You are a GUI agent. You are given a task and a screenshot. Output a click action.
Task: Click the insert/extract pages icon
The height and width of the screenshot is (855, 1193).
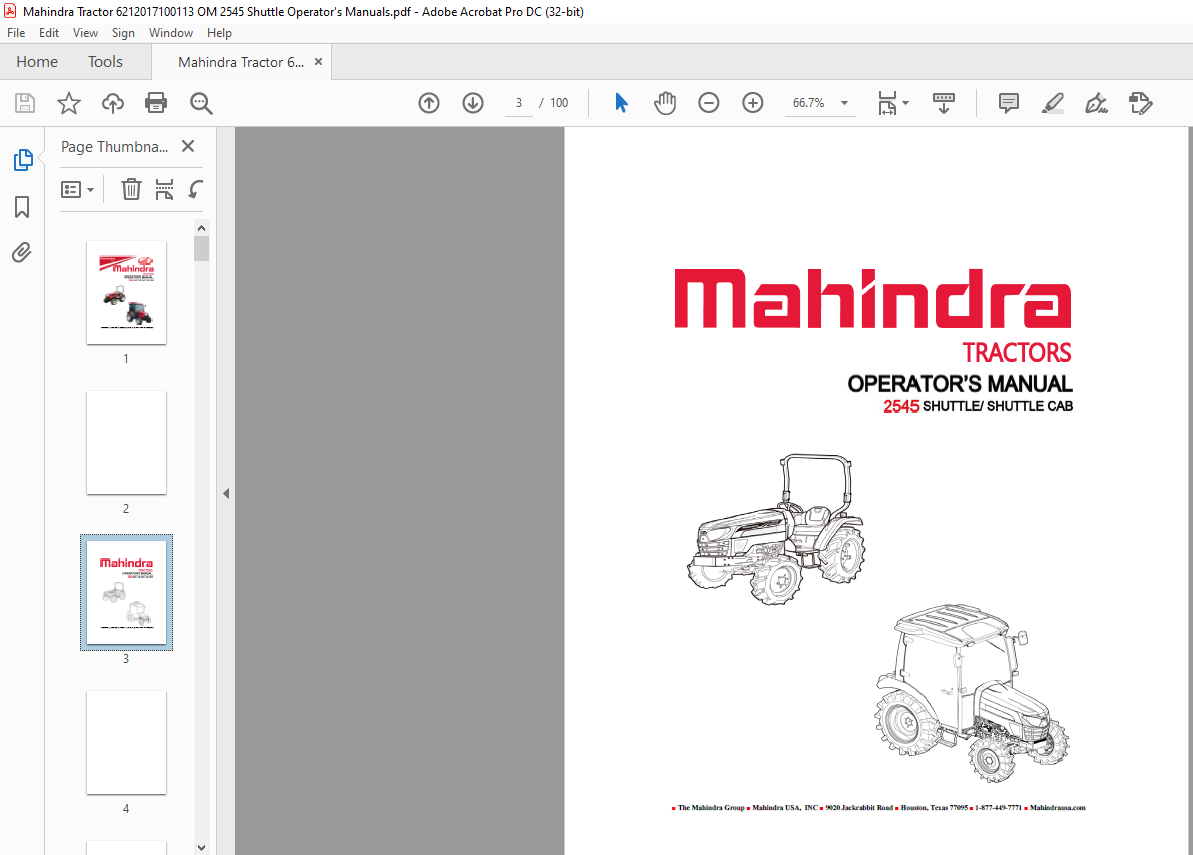pos(164,189)
